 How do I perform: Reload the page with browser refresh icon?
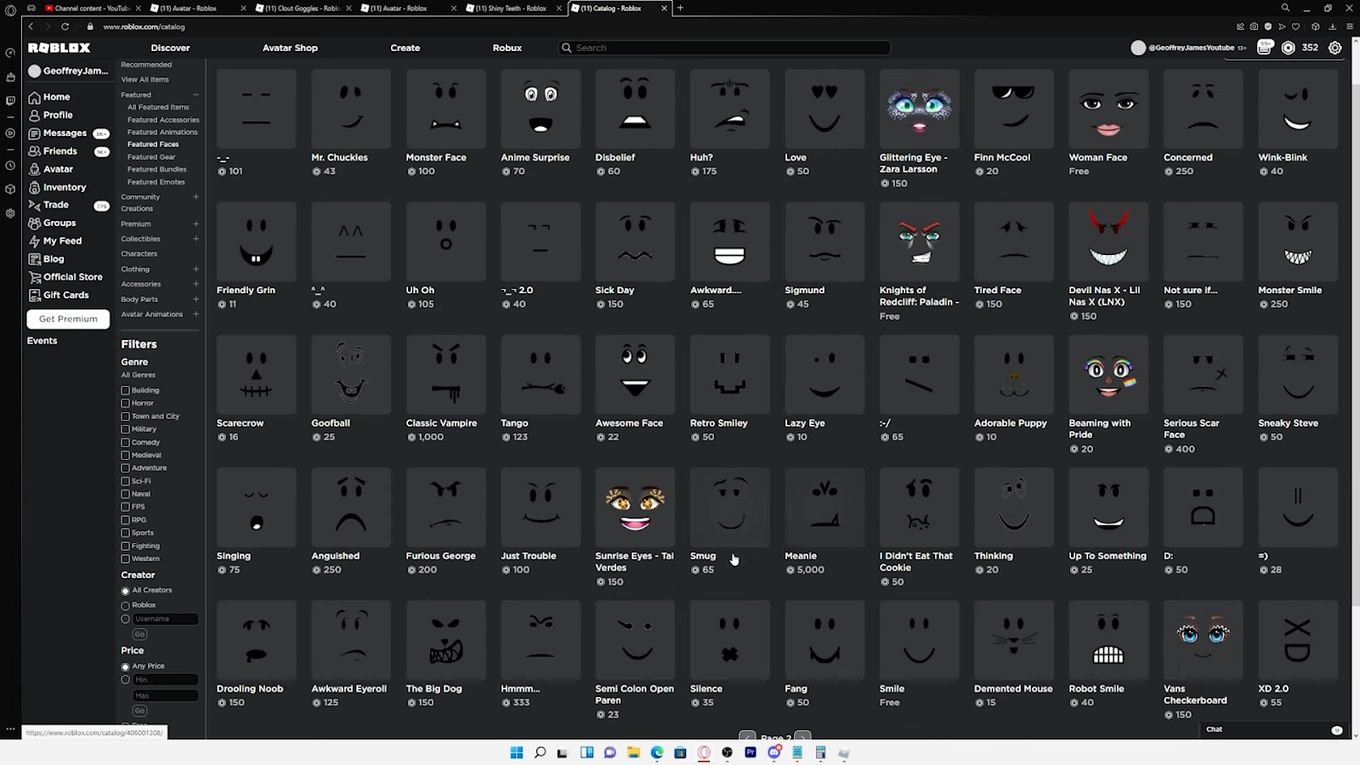coord(65,26)
